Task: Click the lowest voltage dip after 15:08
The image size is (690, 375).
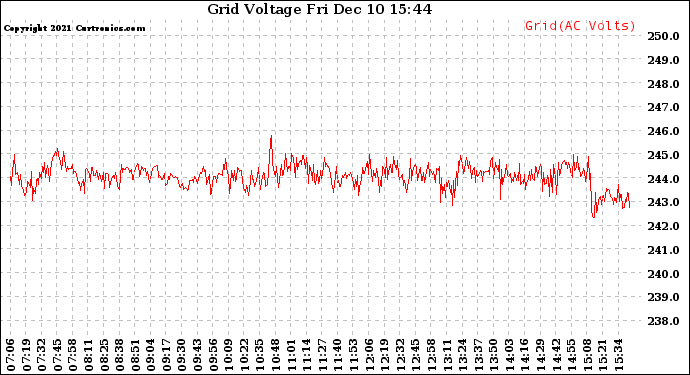Action: click(594, 217)
